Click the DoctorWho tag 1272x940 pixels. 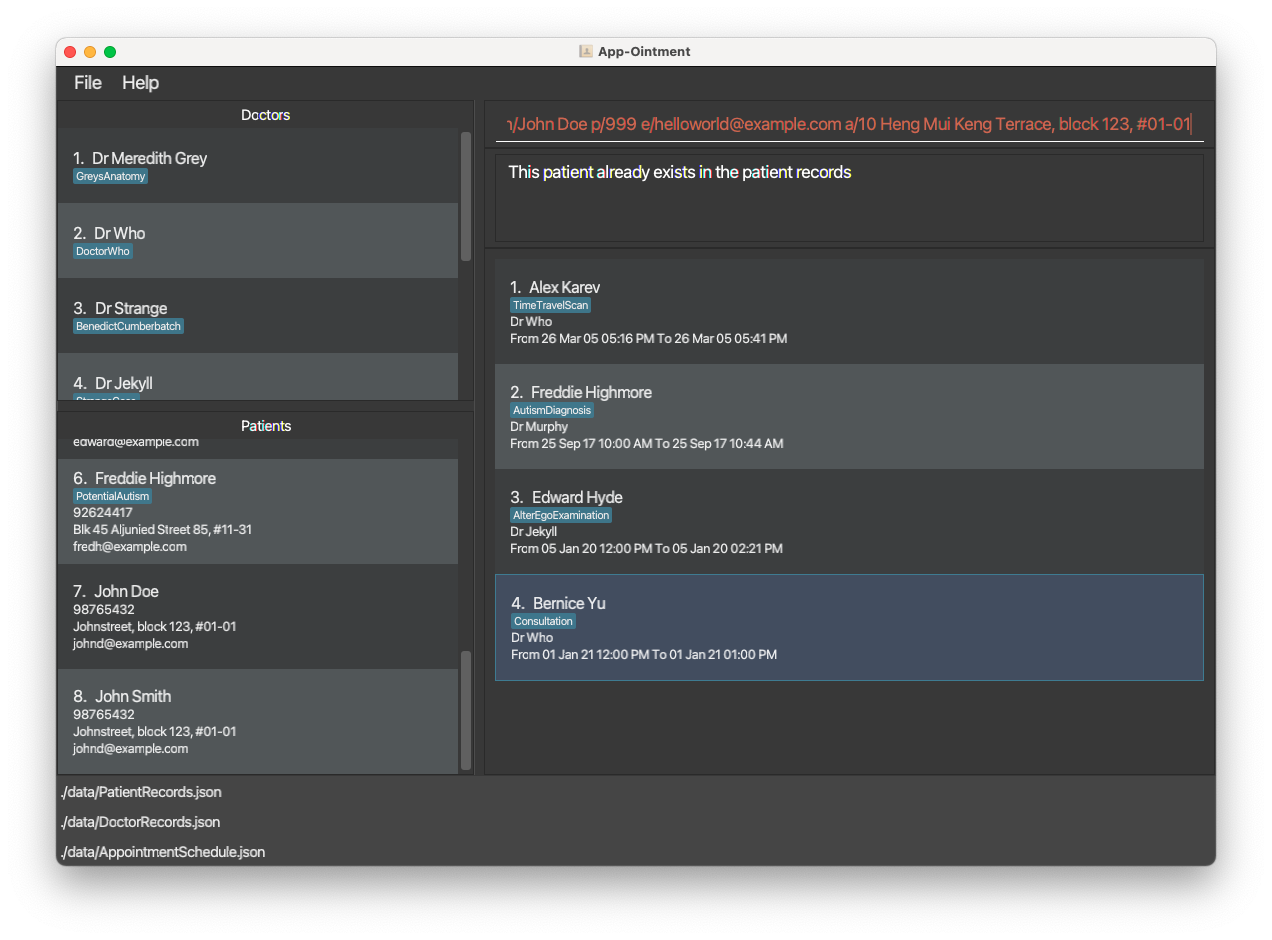pyautogui.click(x=103, y=251)
